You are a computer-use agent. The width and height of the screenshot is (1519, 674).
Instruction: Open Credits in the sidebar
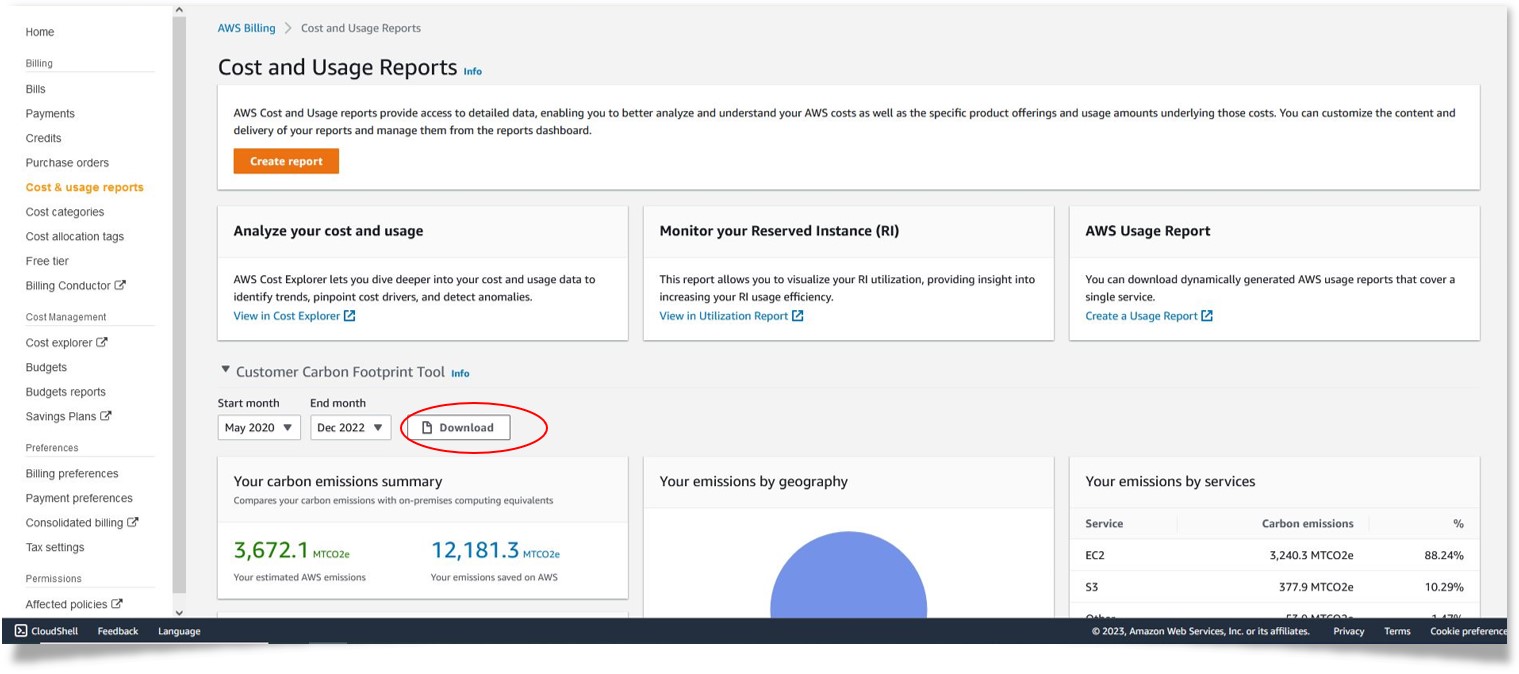pos(44,138)
